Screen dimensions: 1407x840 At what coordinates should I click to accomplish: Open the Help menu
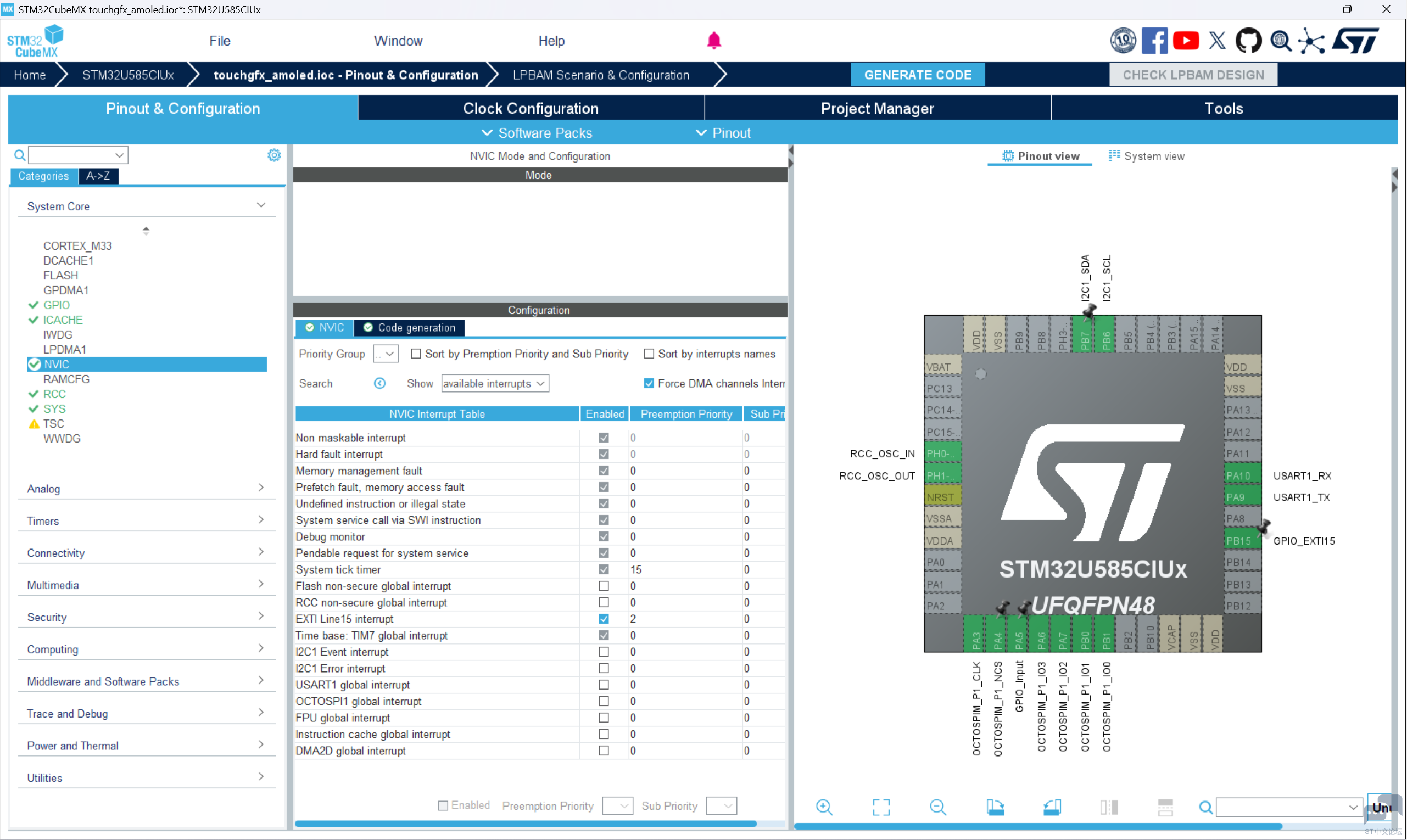[551, 41]
